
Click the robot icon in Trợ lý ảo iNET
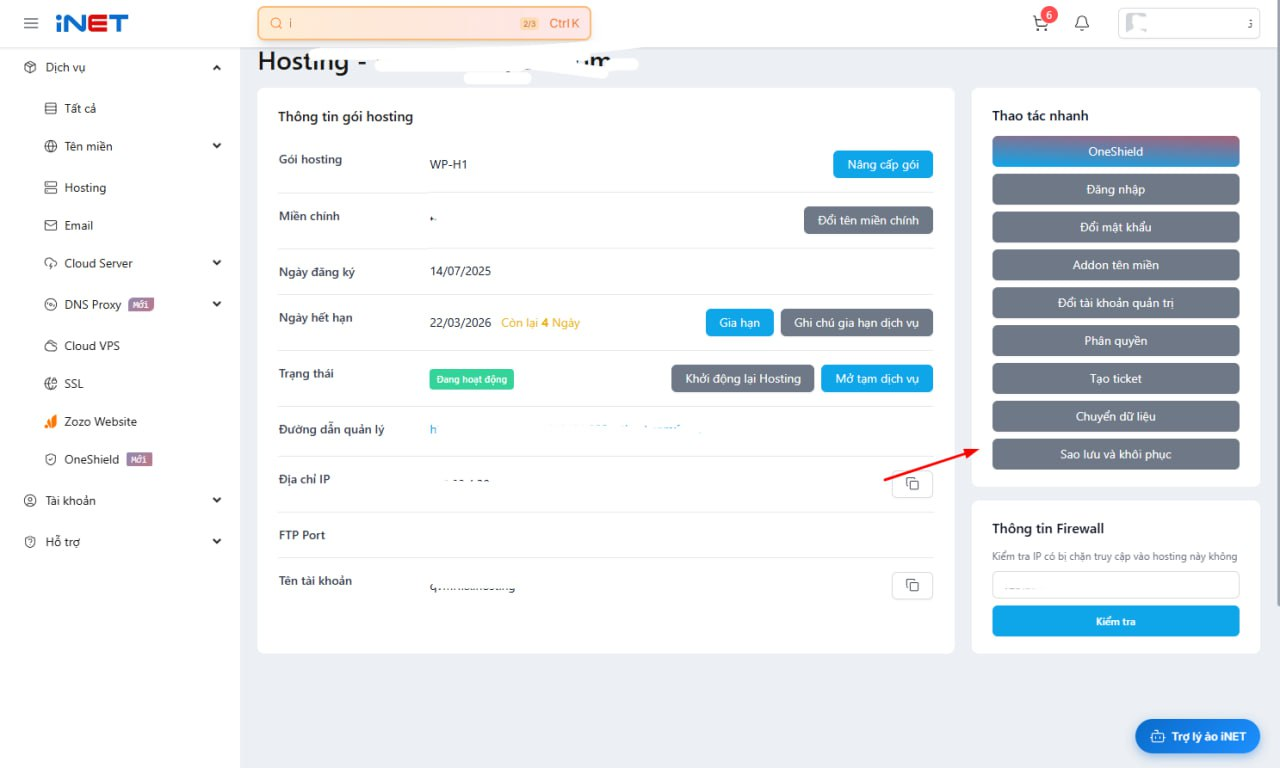(x=1158, y=737)
